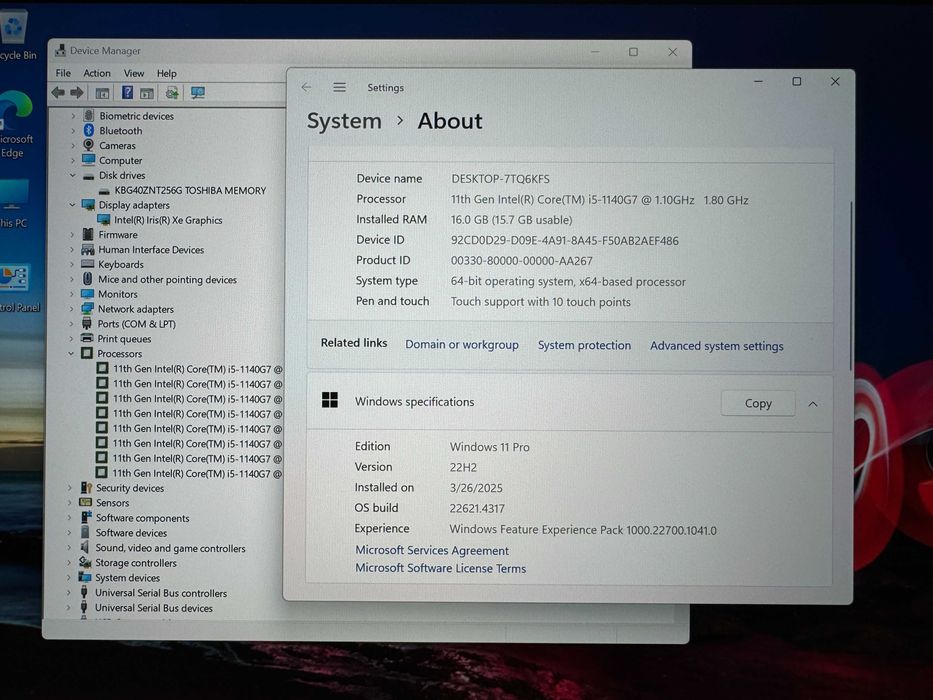Click Settings window vertical scrollbar
The image size is (933, 700).
(851, 286)
